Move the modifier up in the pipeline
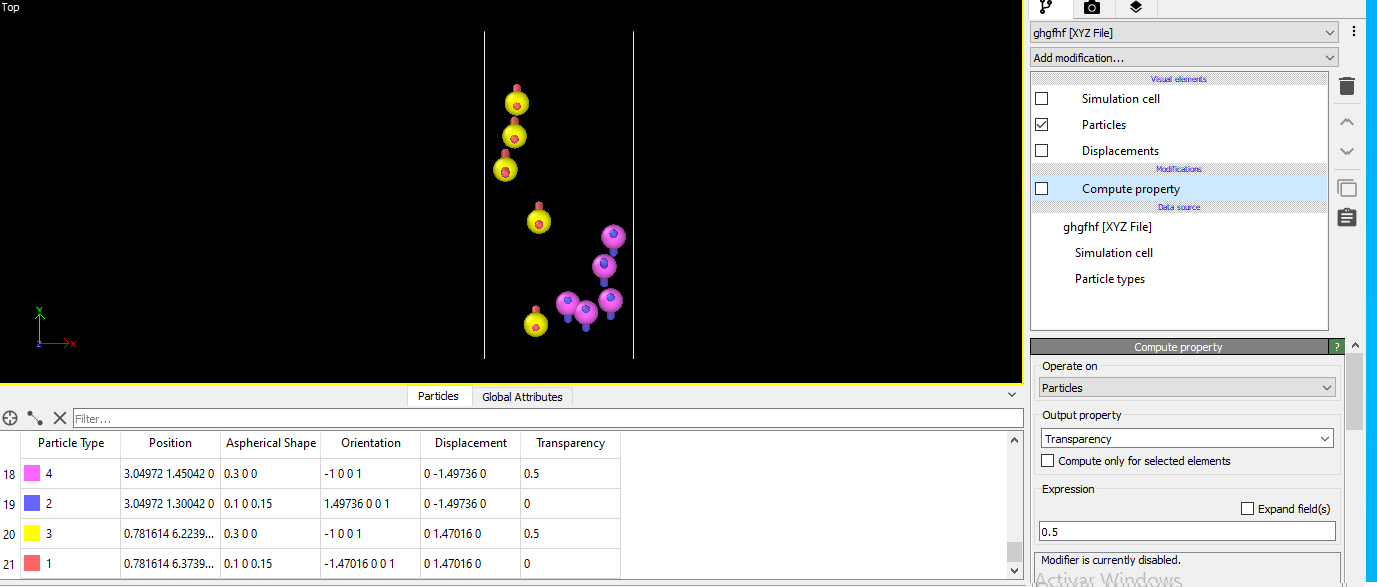This screenshot has width=1377, height=587. tap(1347, 121)
